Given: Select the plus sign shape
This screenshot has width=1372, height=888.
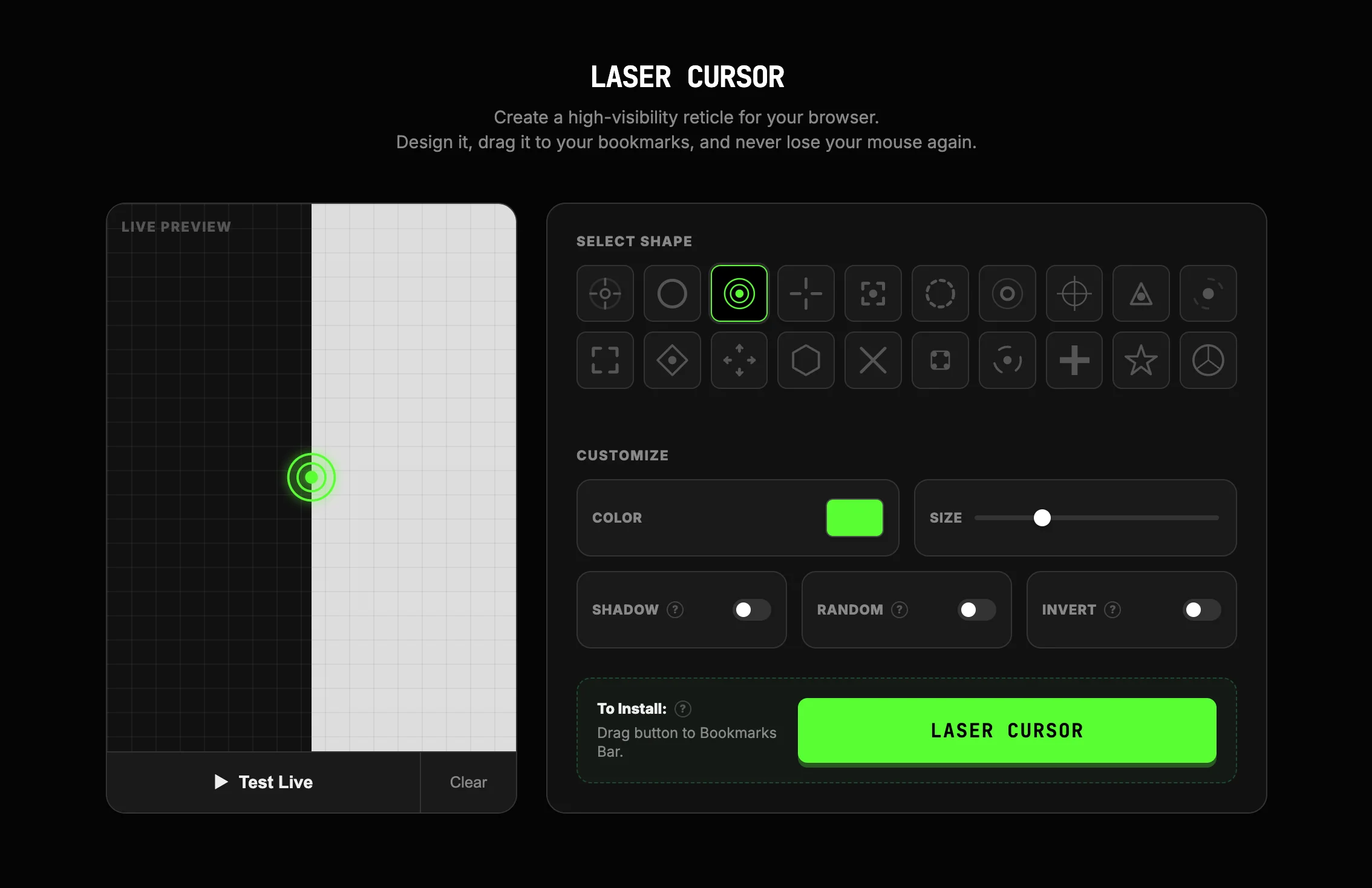Looking at the screenshot, I should pos(1074,361).
